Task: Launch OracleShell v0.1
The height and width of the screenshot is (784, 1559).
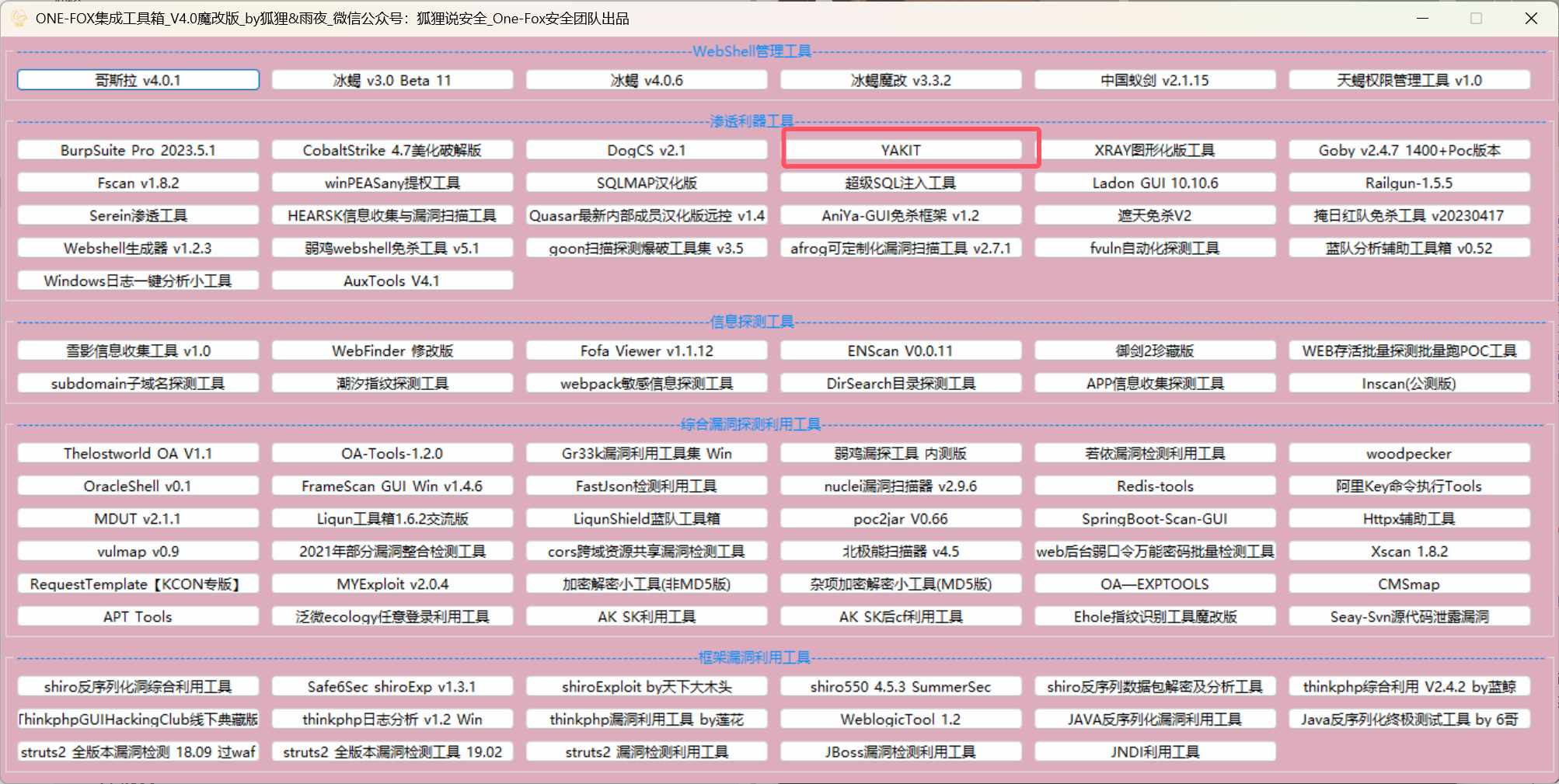Action: pos(138,486)
